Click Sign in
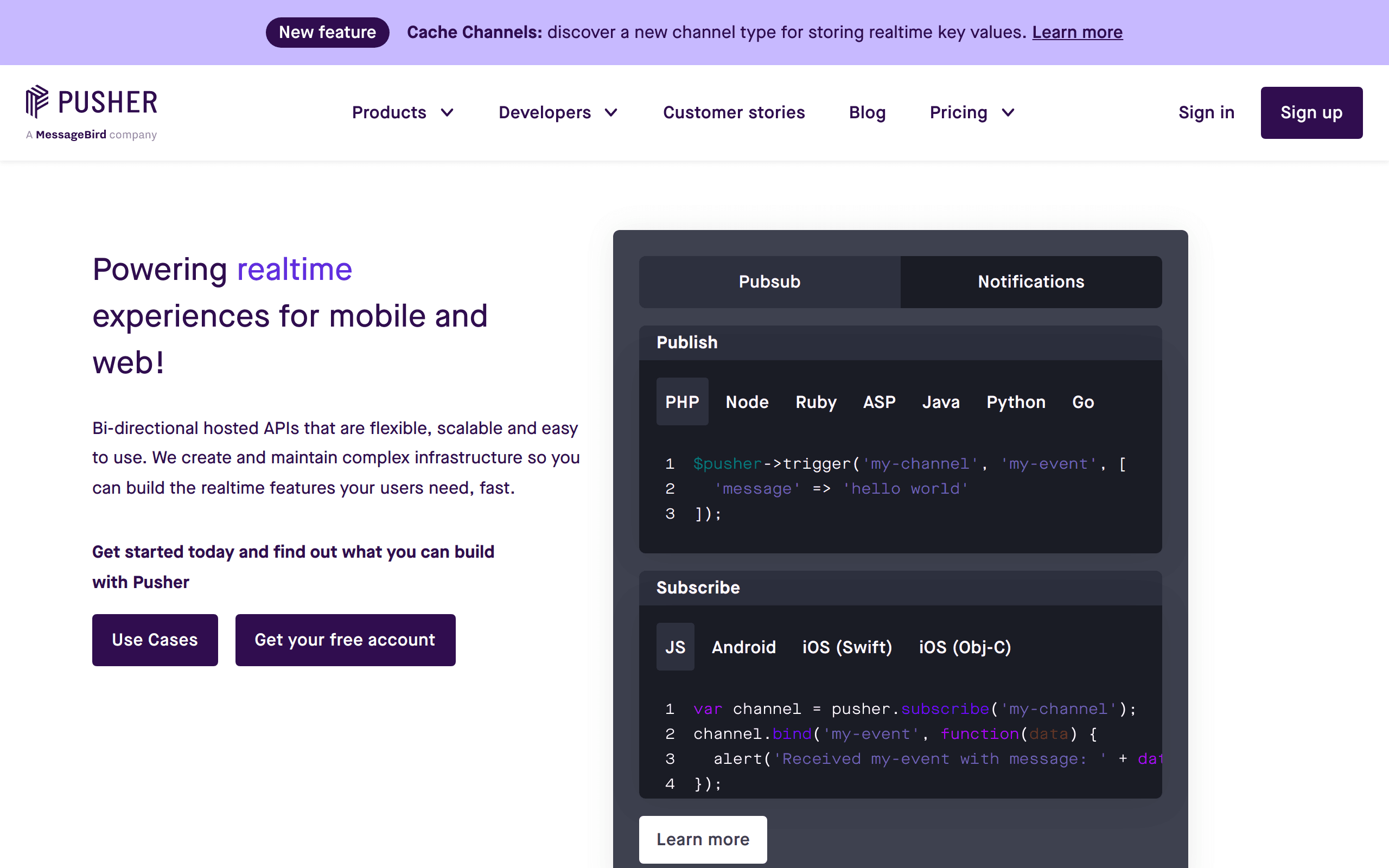The height and width of the screenshot is (868, 1389). [1206, 112]
